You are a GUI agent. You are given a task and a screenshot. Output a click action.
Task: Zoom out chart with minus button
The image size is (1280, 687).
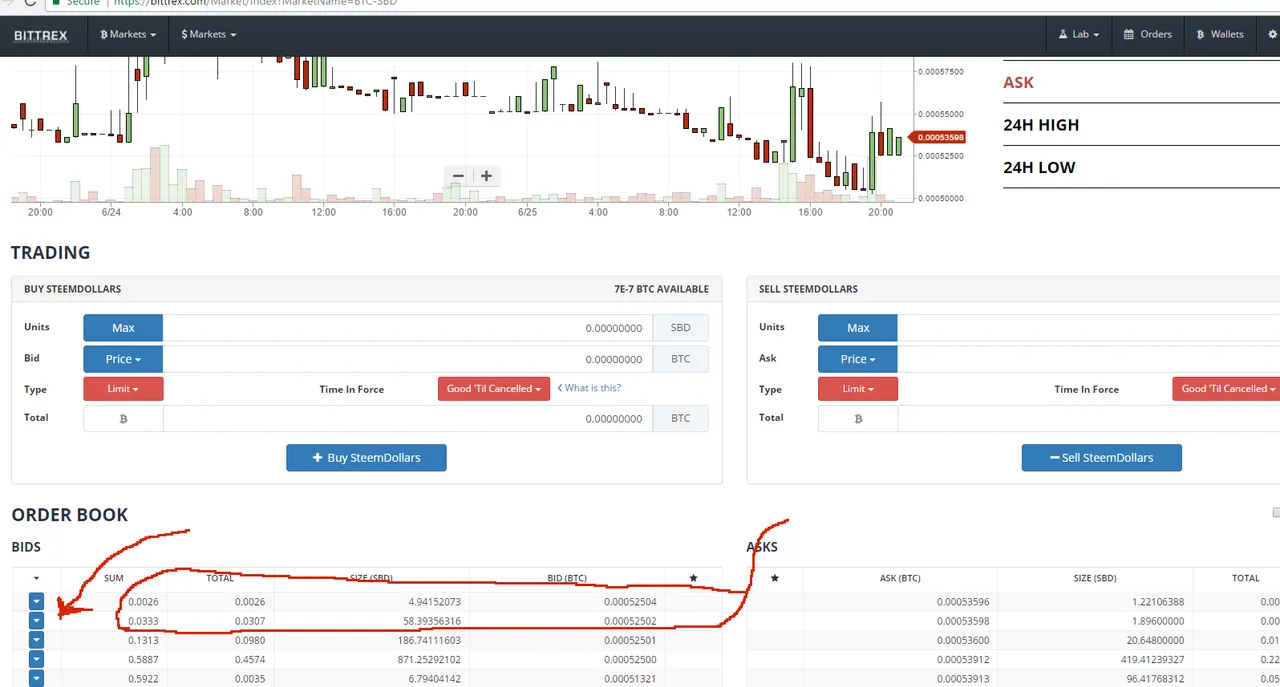[458, 176]
